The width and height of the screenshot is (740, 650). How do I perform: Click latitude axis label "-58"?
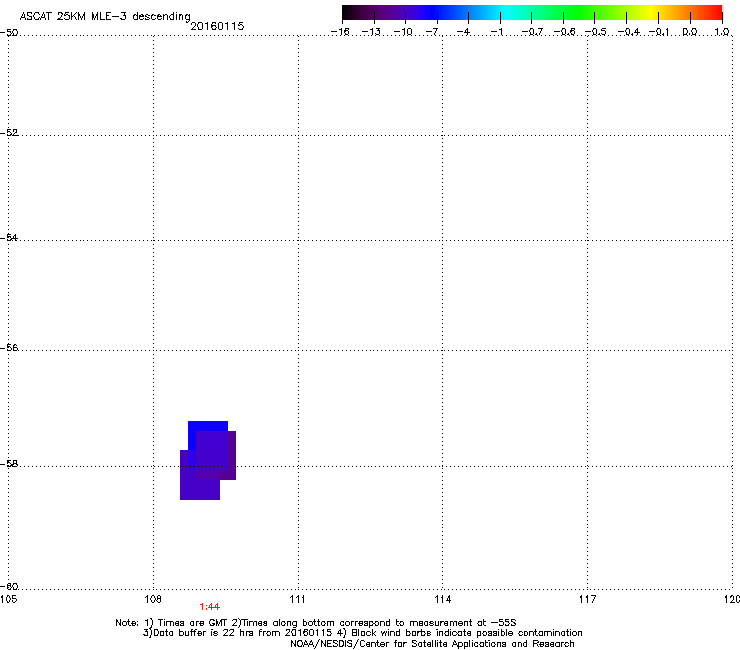click(x=9, y=464)
